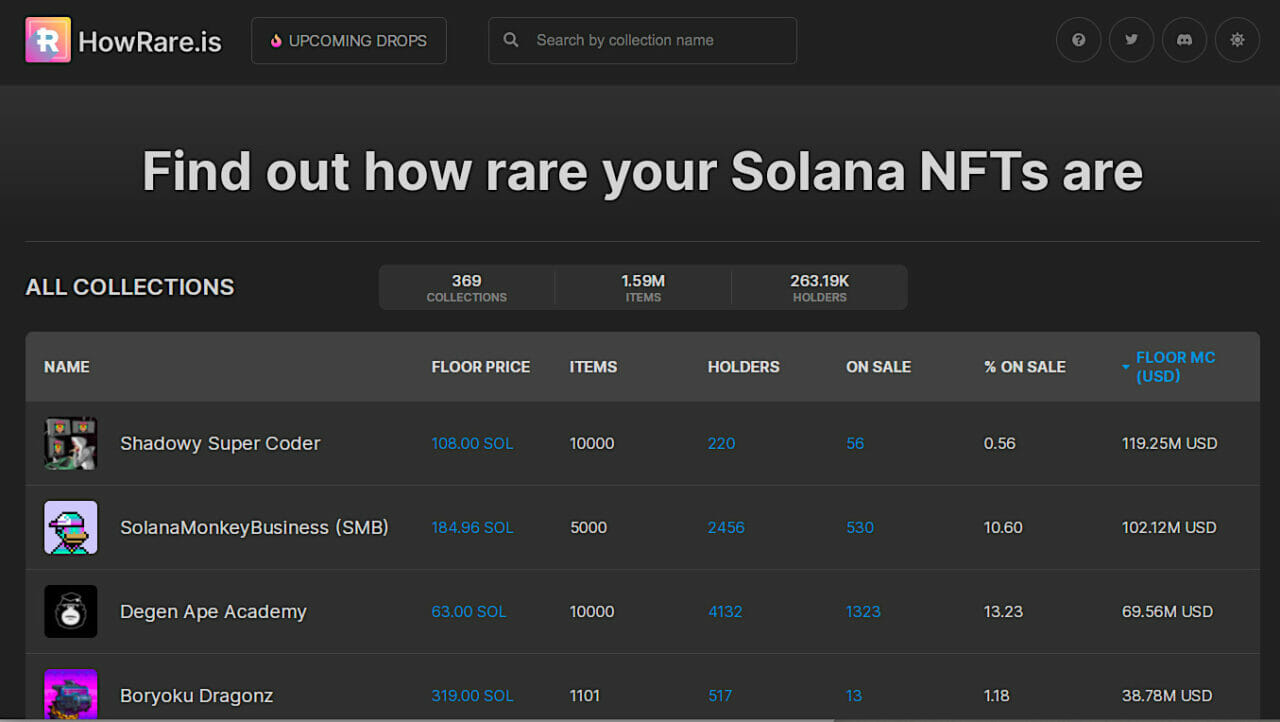Open the Discord icon link

[1184, 40]
